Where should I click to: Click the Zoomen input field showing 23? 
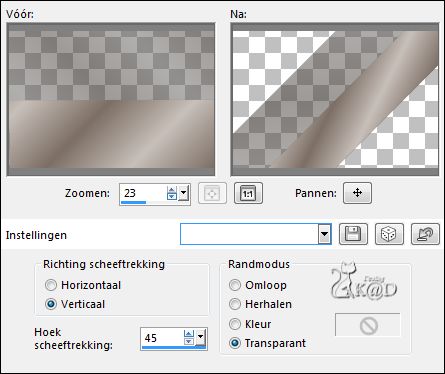click(143, 193)
